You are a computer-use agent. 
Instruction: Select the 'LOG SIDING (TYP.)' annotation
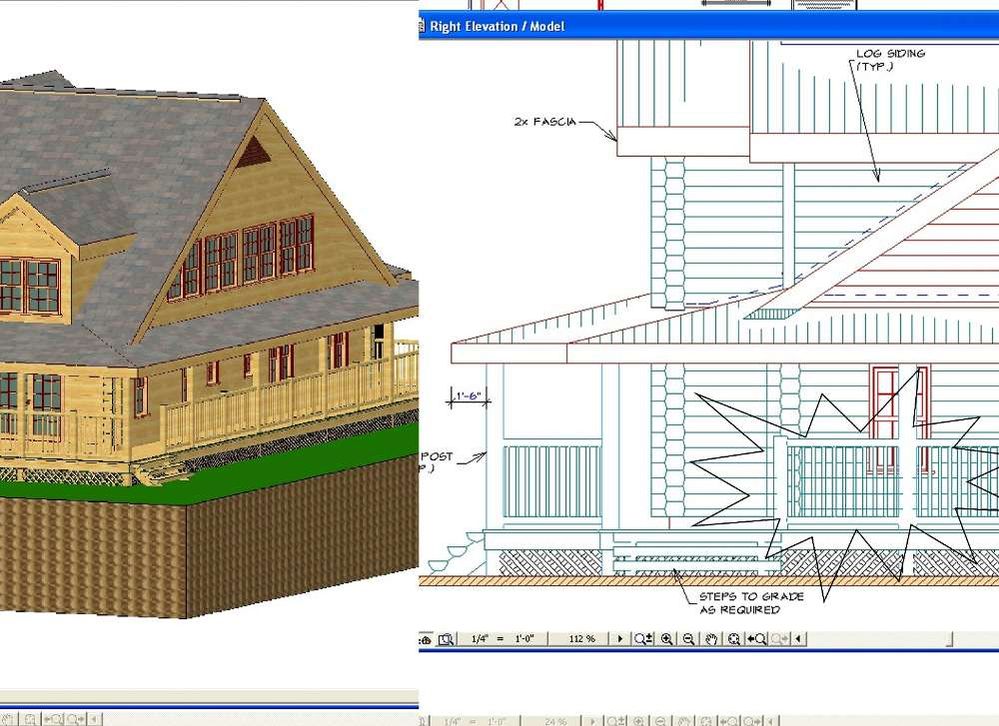click(x=890, y=59)
